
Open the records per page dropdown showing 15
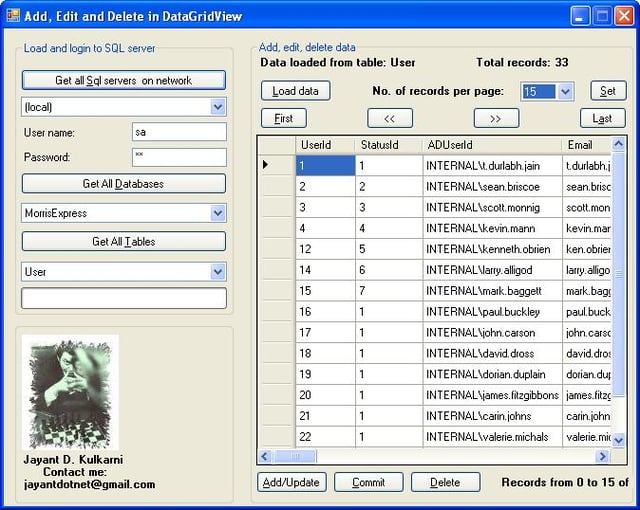(x=565, y=91)
